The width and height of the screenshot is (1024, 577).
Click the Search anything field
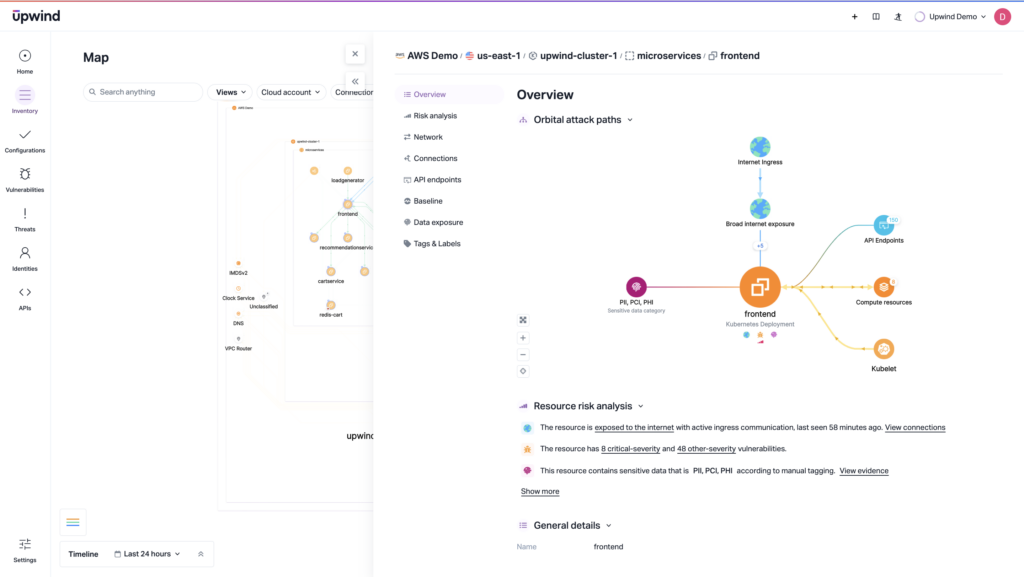coord(144,92)
